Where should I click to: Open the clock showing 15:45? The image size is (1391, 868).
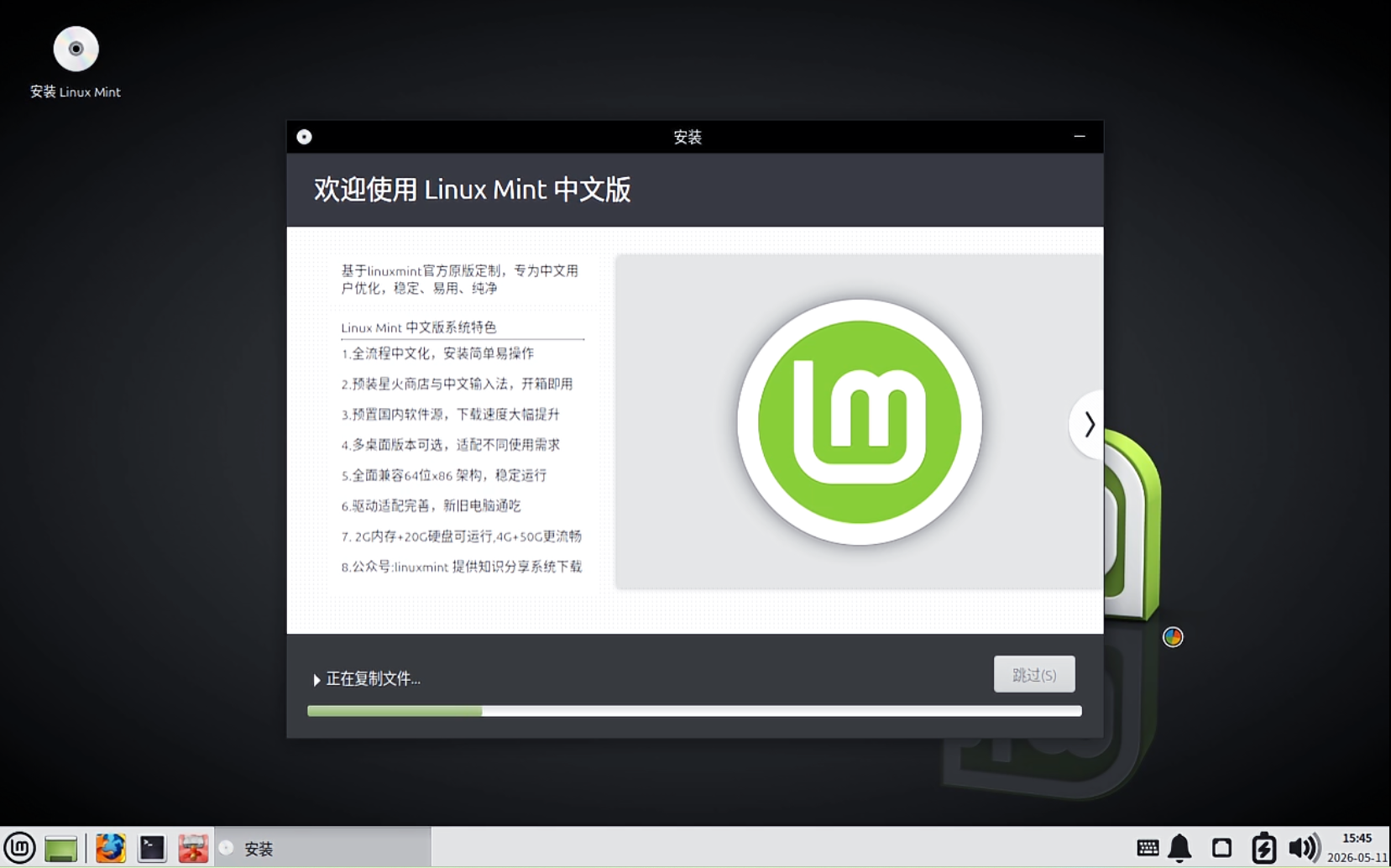(1357, 848)
